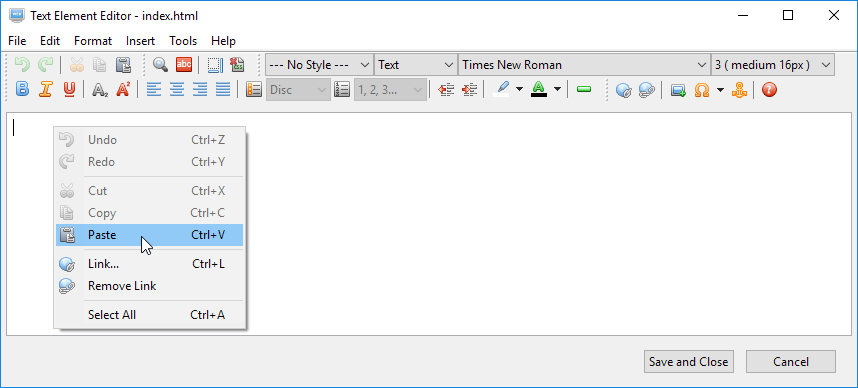The image size is (858, 388).
Task: Choose Paste from the context menu
Action: [149, 235]
